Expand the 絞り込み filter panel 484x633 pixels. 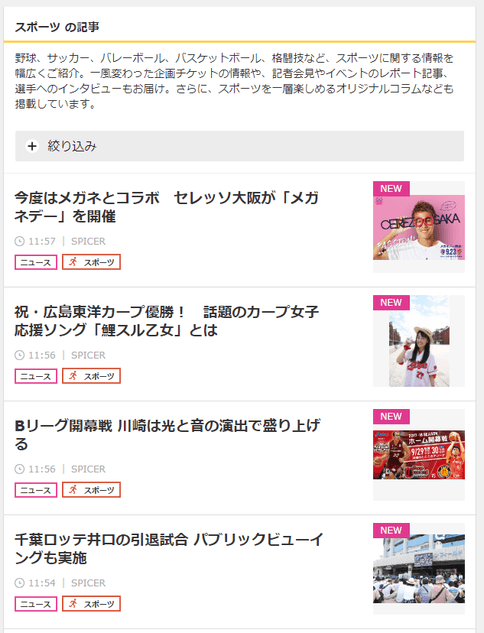point(239,146)
